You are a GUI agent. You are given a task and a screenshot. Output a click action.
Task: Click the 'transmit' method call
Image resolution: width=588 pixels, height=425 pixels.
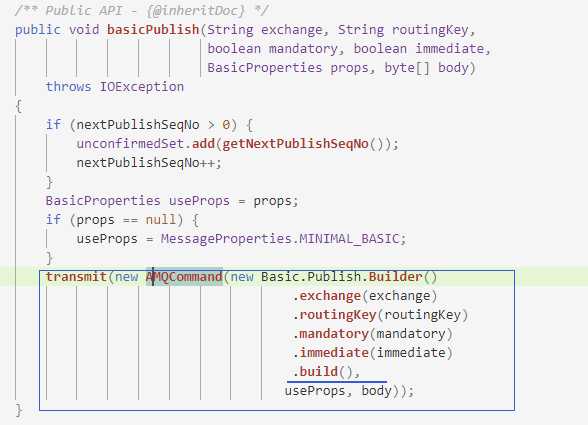click(x=76, y=277)
